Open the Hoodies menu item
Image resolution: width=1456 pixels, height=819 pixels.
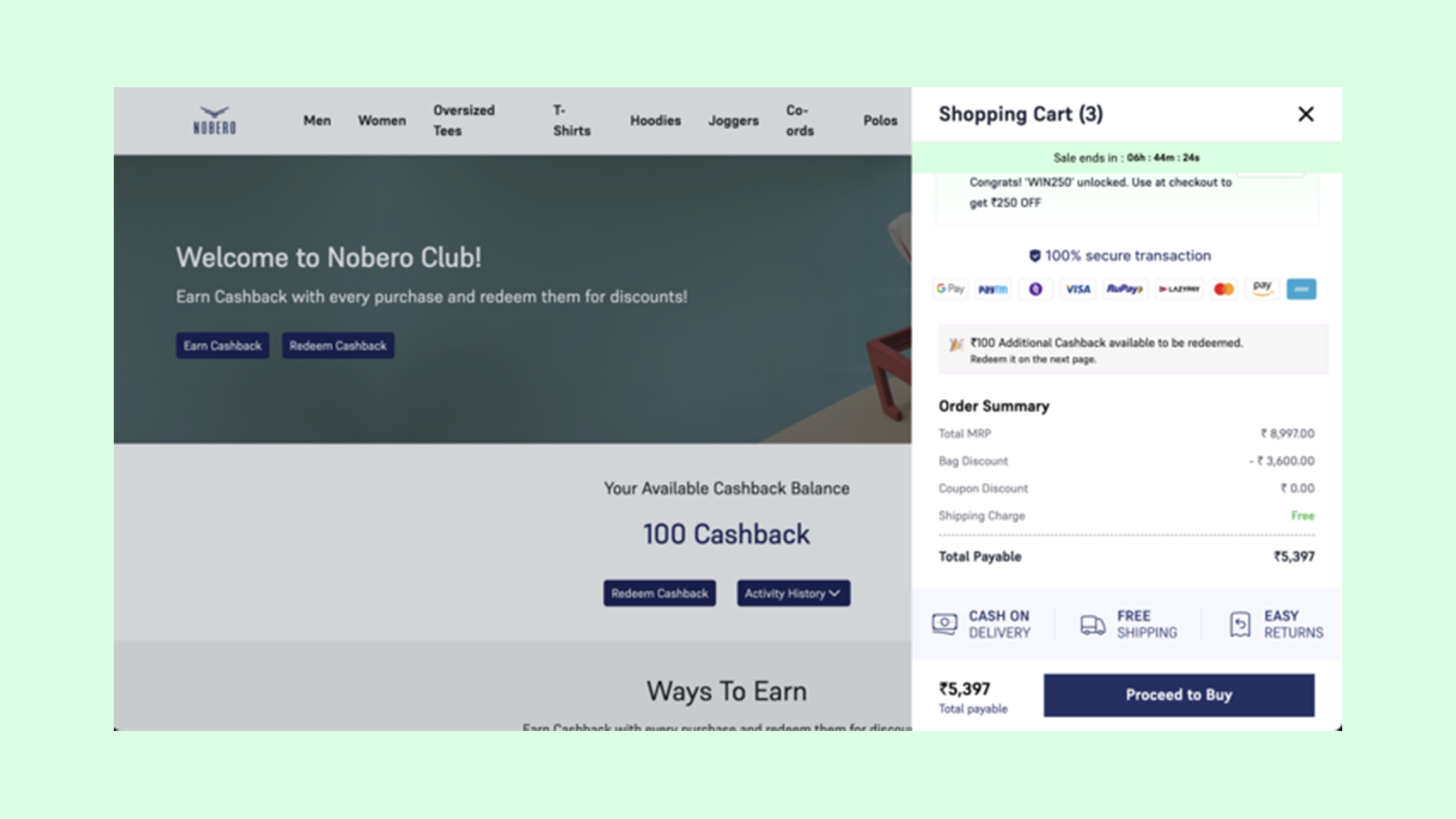point(655,121)
